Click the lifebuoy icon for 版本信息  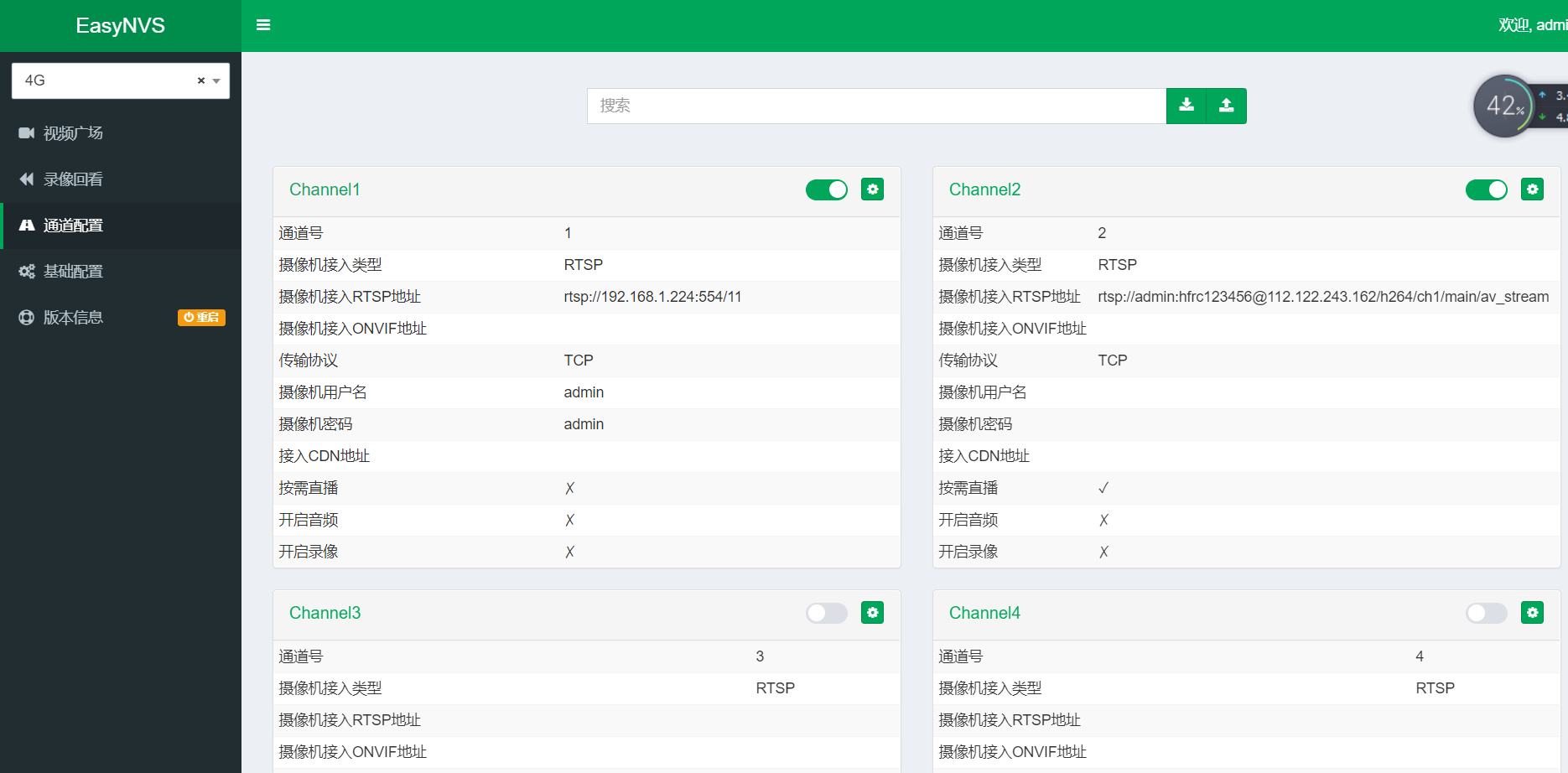click(x=27, y=318)
